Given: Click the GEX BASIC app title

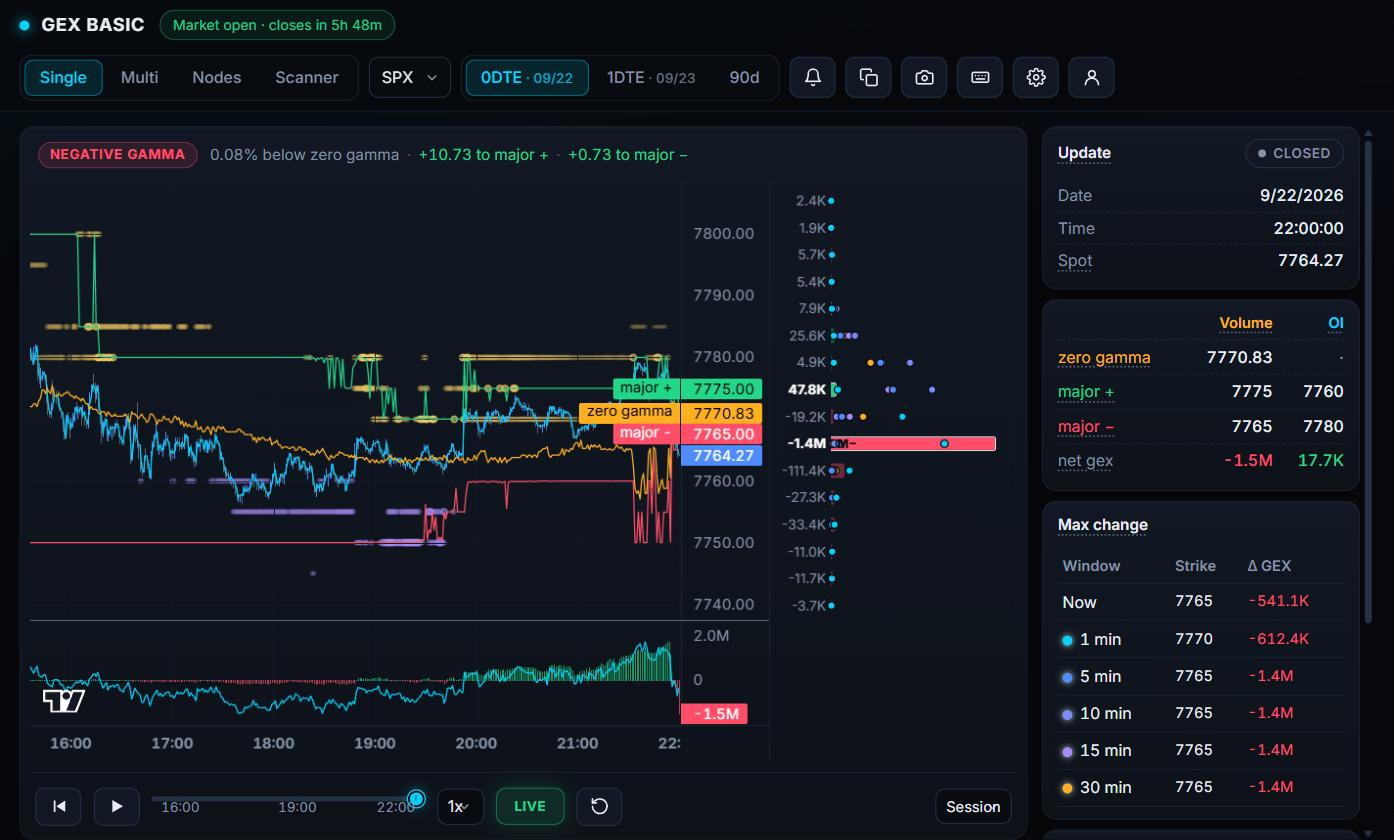Looking at the screenshot, I should pos(93,25).
